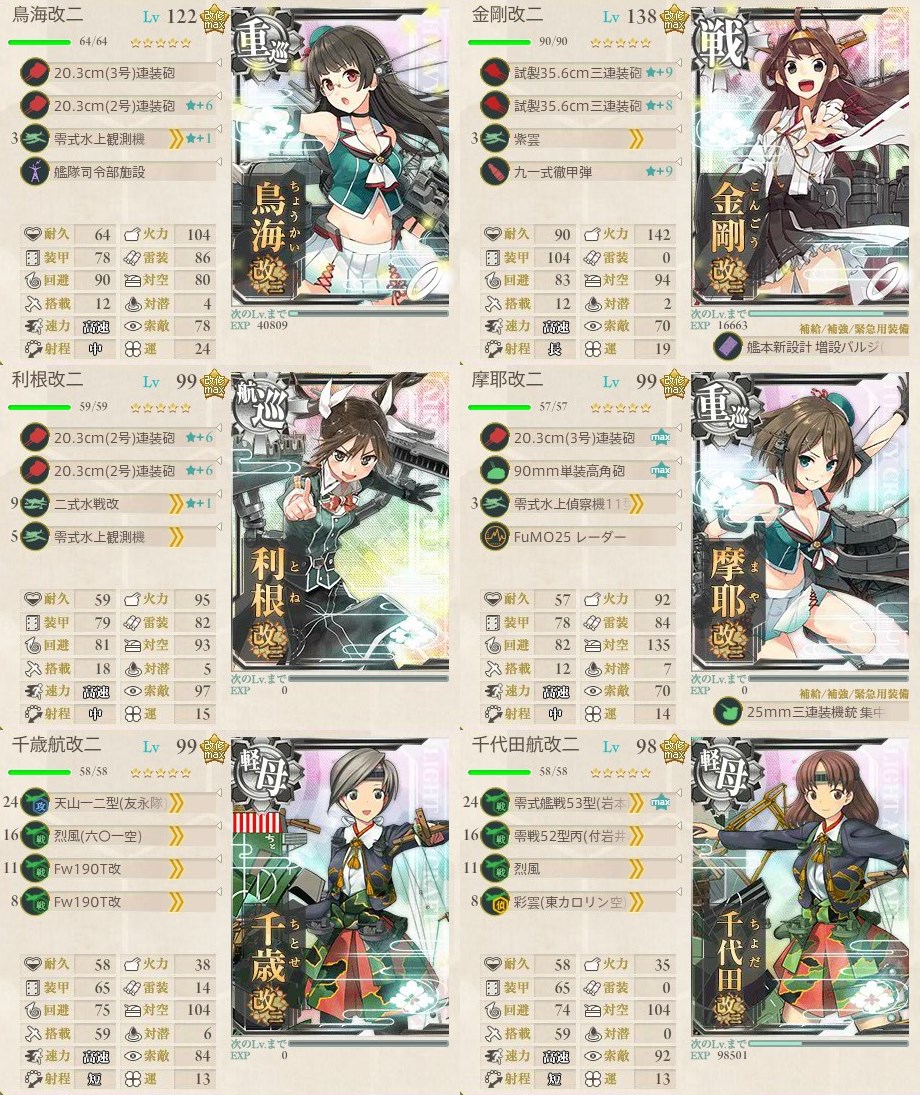Click the Tenzan Model 12 torpedo bomber icon

[x=34, y=803]
